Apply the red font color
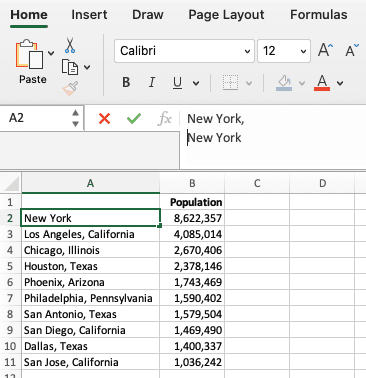366x378 pixels. [x=322, y=82]
